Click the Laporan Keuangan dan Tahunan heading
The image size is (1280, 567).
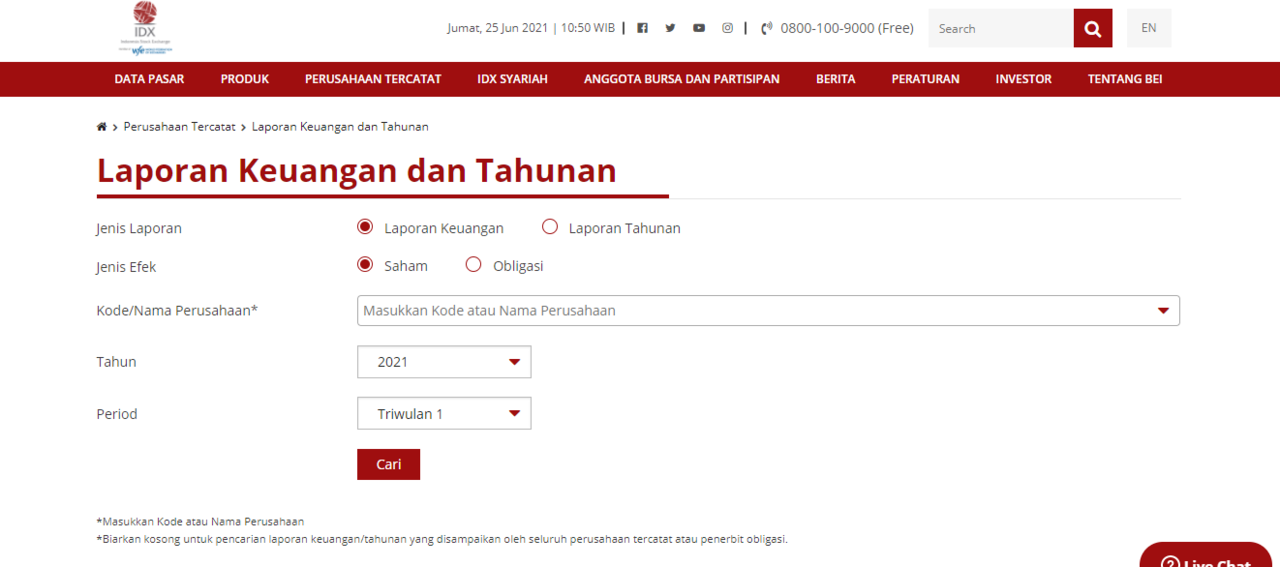[357, 171]
